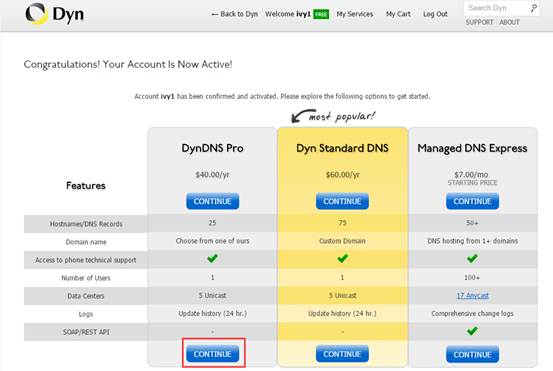Click the search magnifier icon

[534, 8]
